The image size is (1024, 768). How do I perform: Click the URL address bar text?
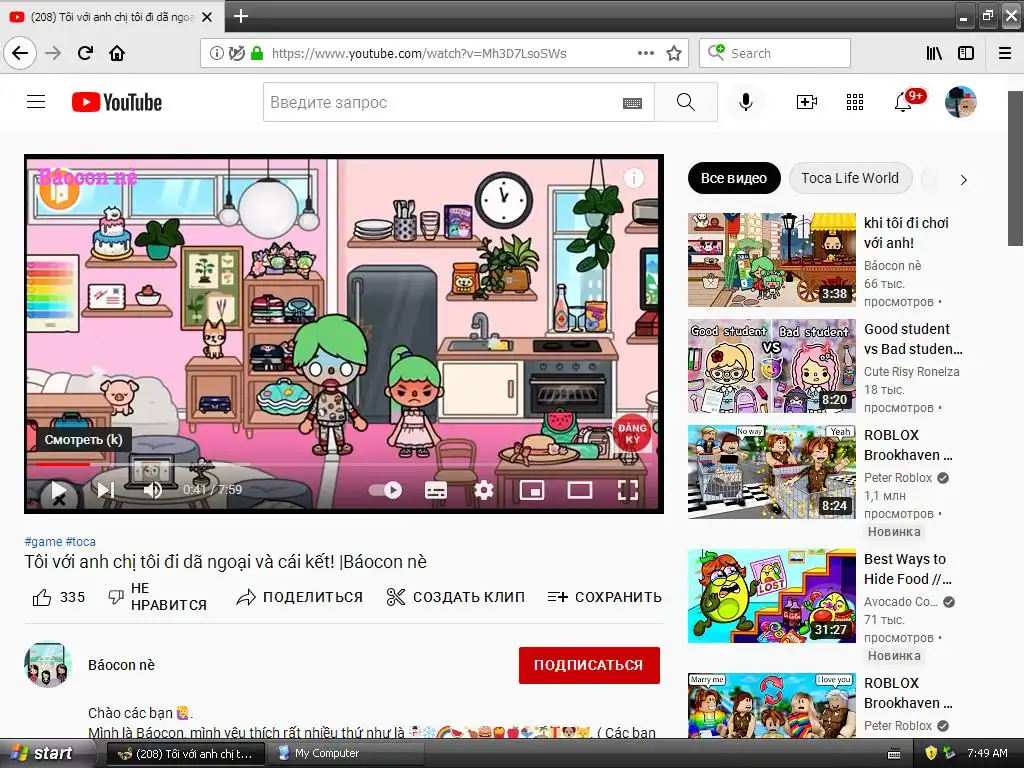pyautogui.click(x=419, y=54)
